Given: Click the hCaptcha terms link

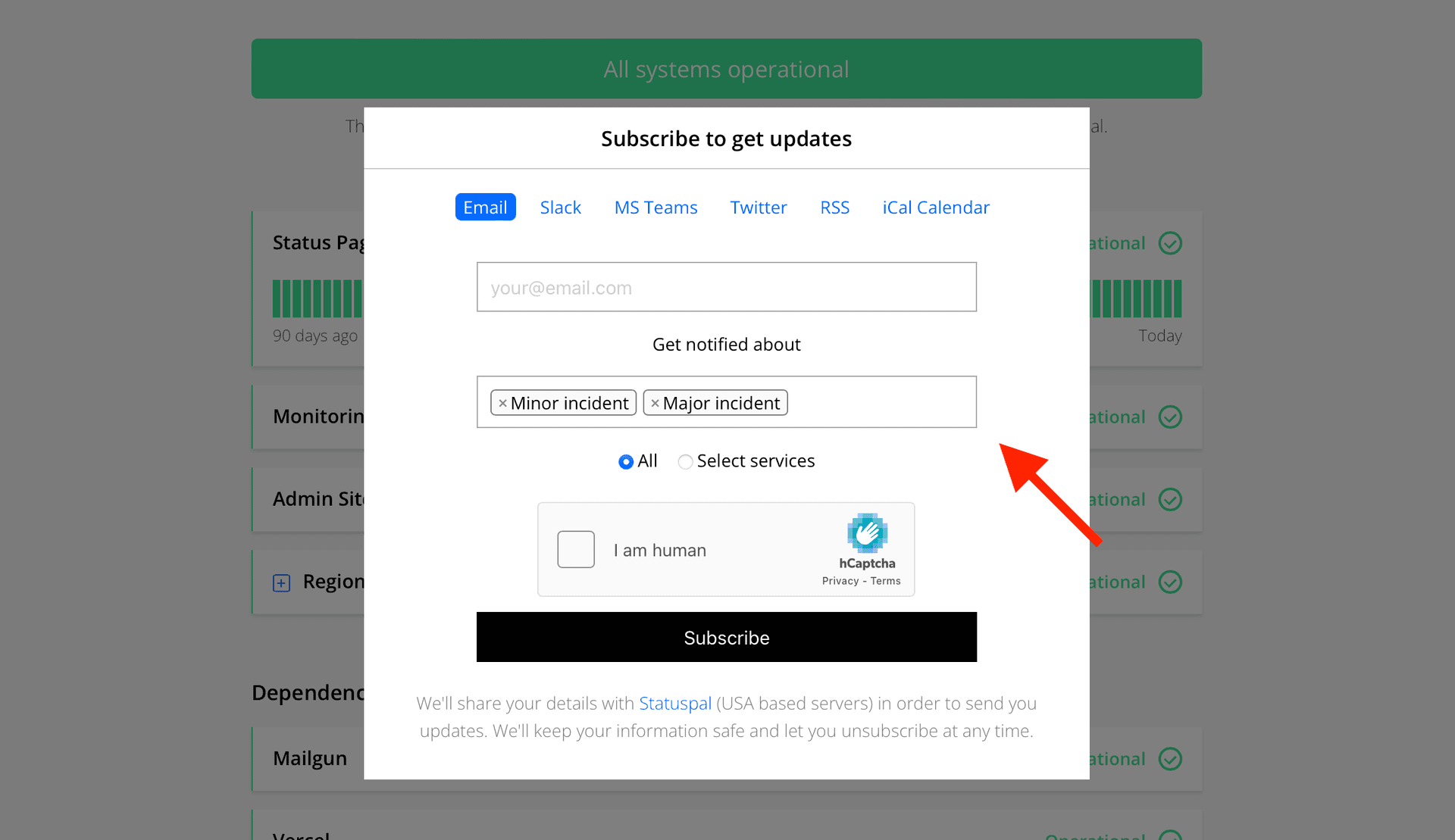Looking at the screenshot, I should [886, 581].
